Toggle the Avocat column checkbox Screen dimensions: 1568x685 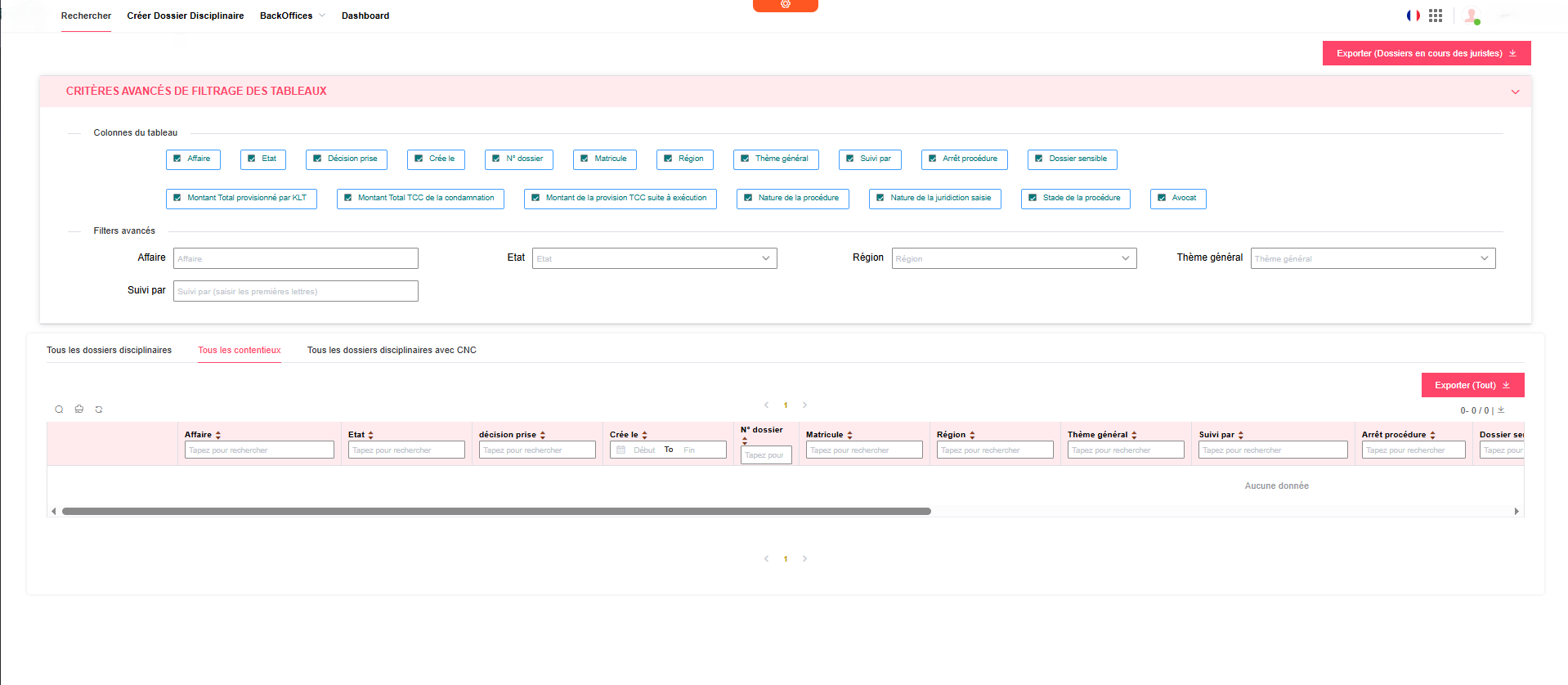point(1162,198)
